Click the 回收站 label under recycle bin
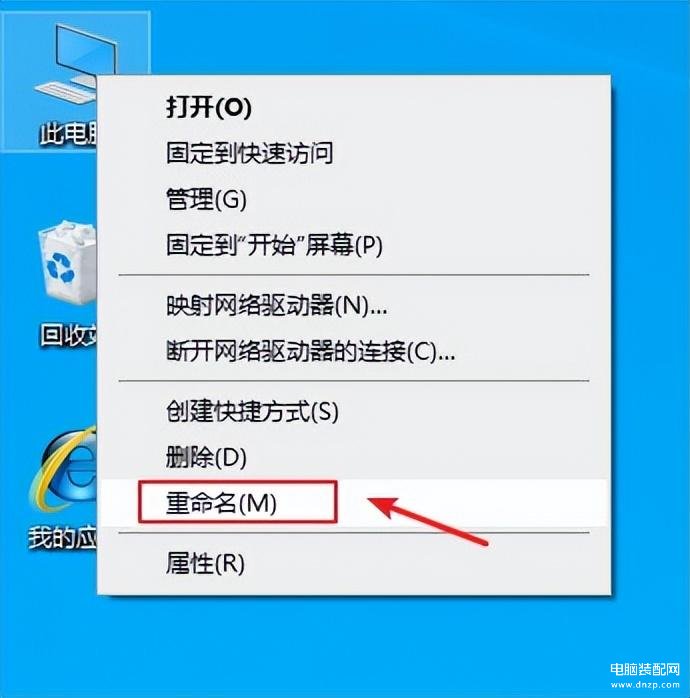690x698 pixels. 69,335
